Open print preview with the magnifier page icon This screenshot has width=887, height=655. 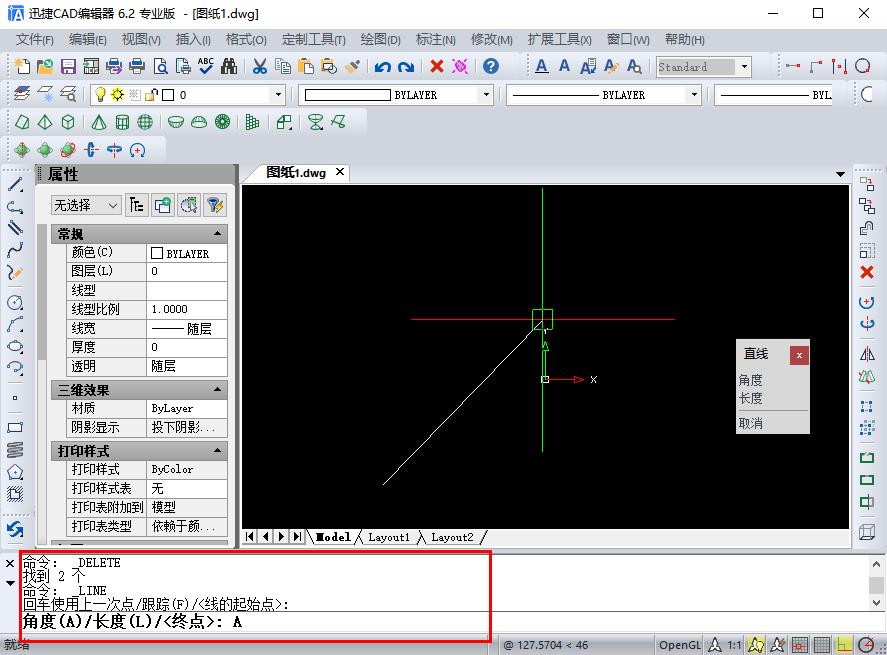(161, 66)
